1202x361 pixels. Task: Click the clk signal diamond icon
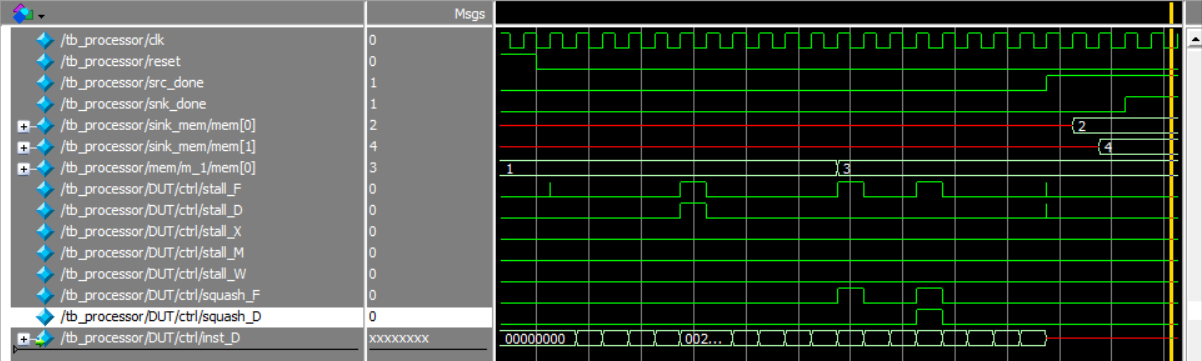coord(44,40)
